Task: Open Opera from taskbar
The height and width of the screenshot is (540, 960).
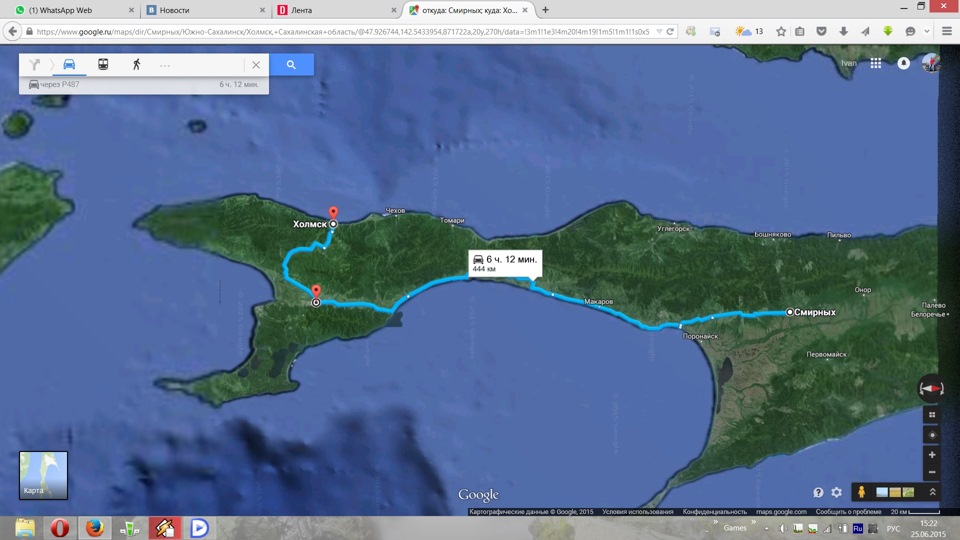Action: click(59, 528)
